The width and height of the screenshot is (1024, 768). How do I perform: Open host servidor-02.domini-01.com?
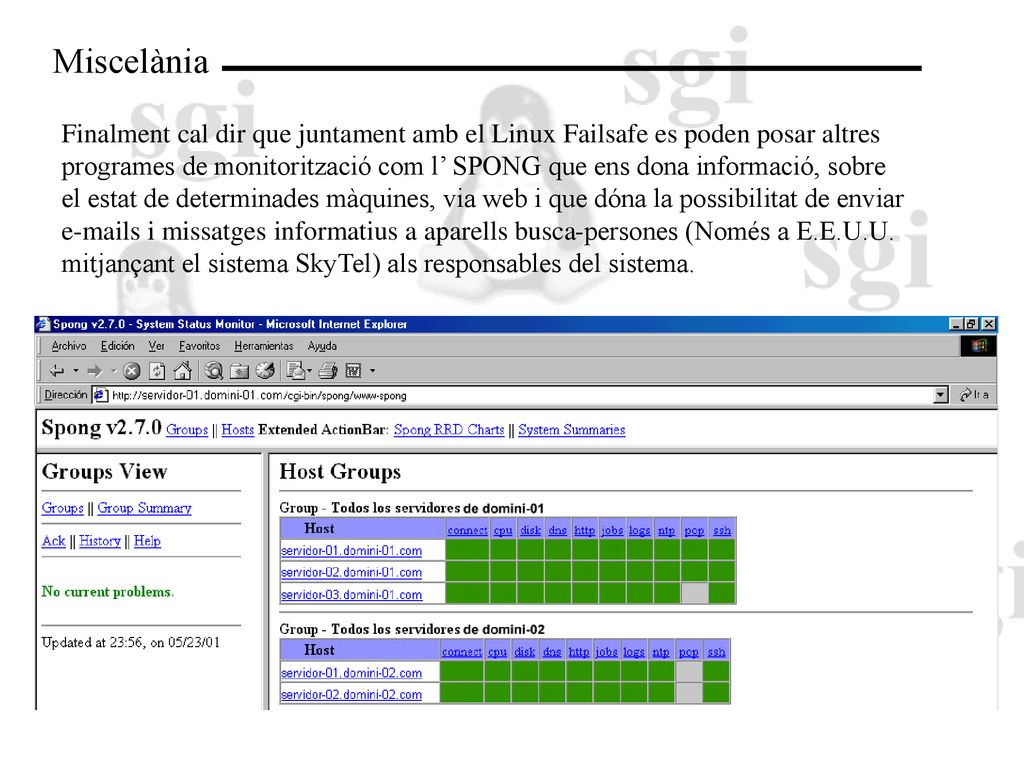[351, 573]
